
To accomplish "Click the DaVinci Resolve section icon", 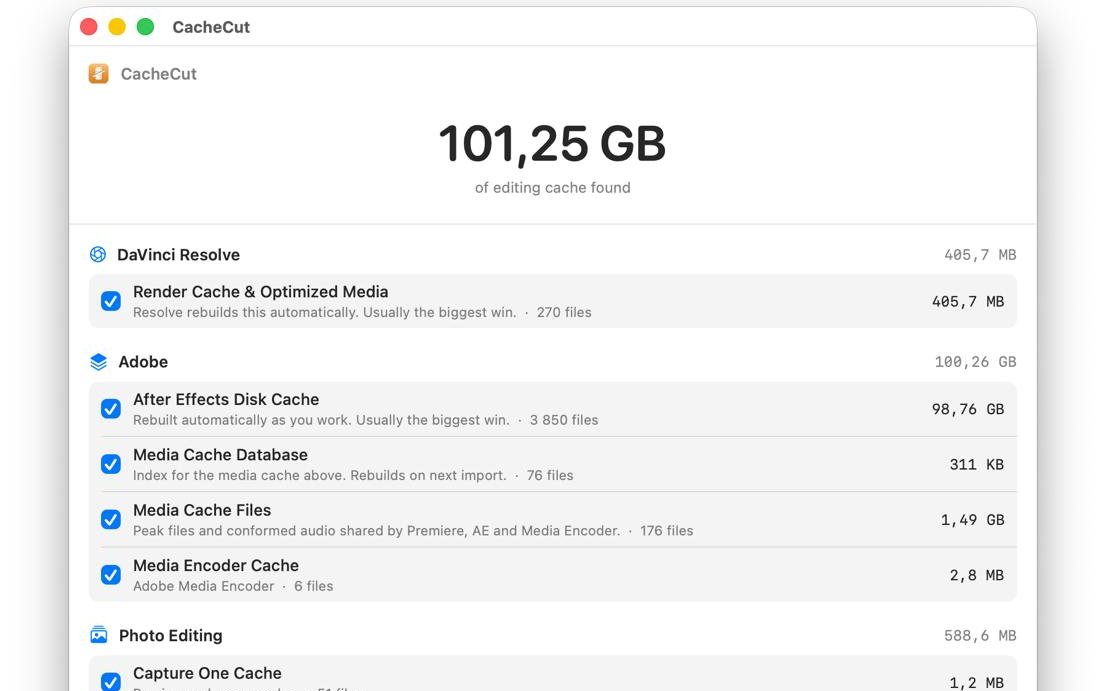I will [98, 255].
